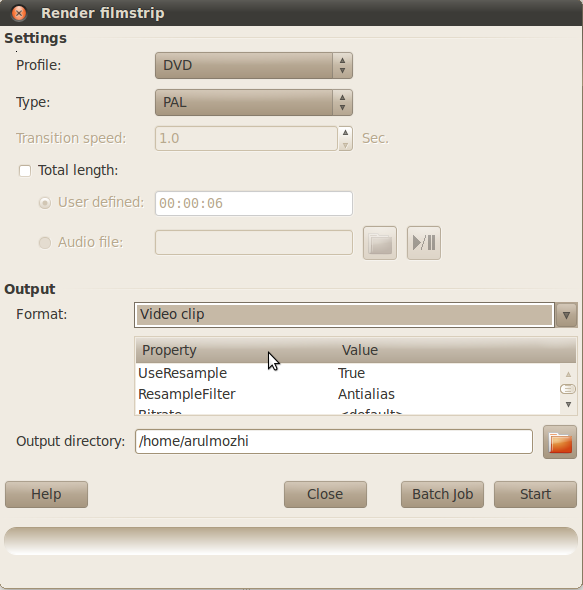Enable the Total length checkbox
Viewport: 583px width, 590px height.
(25, 171)
